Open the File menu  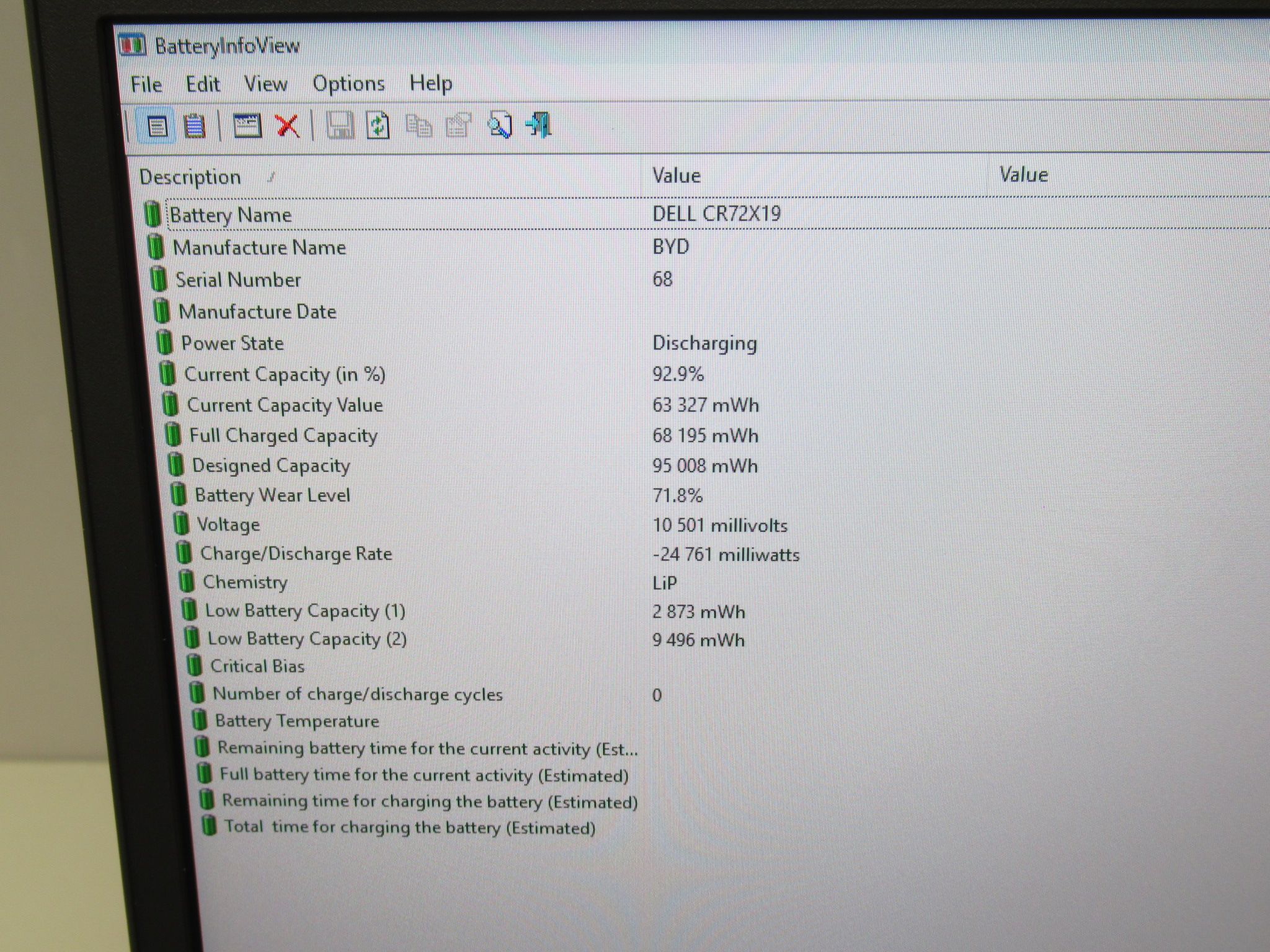click(x=146, y=84)
